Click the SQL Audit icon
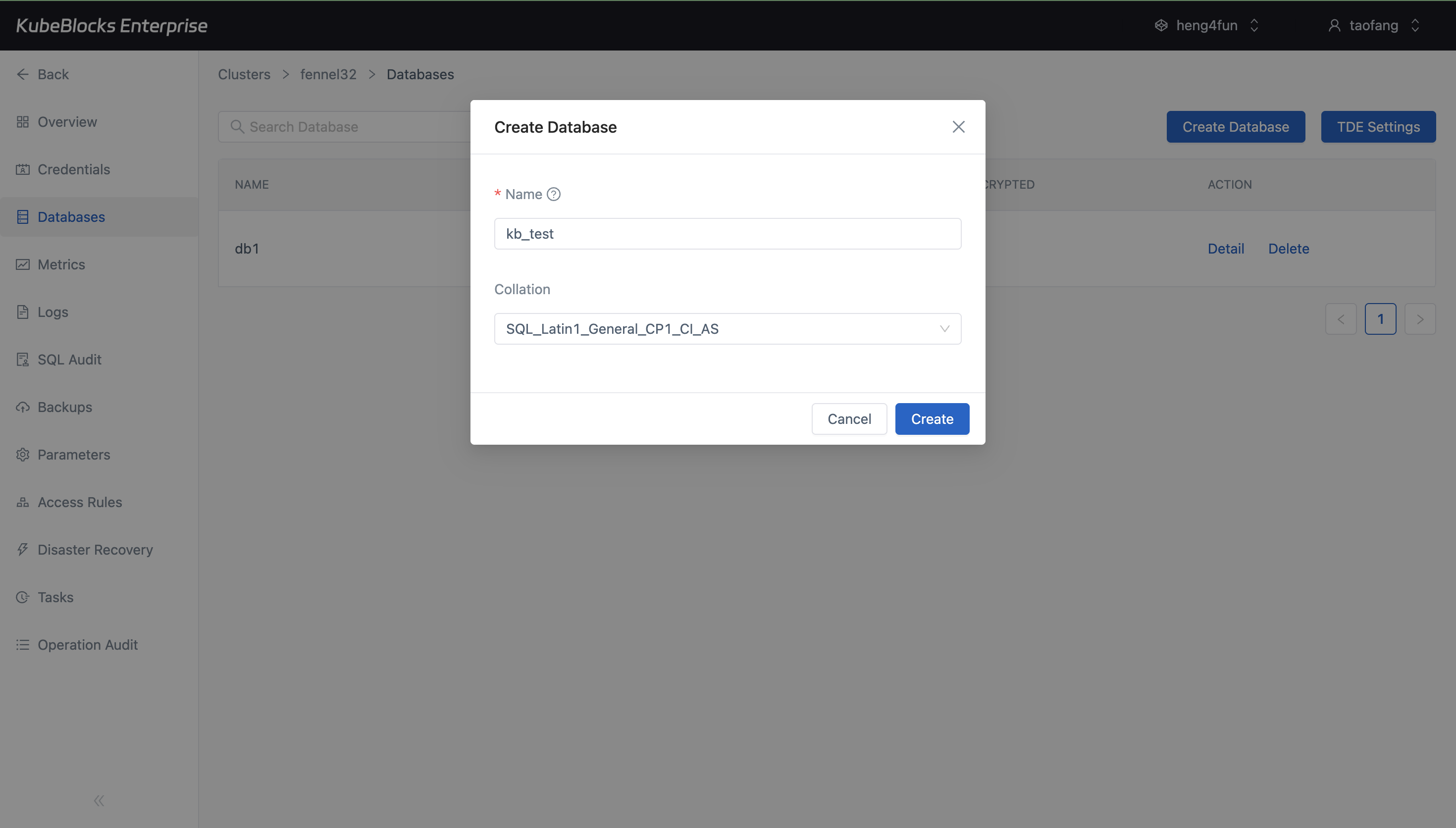1456x828 pixels. tap(23, 360)
